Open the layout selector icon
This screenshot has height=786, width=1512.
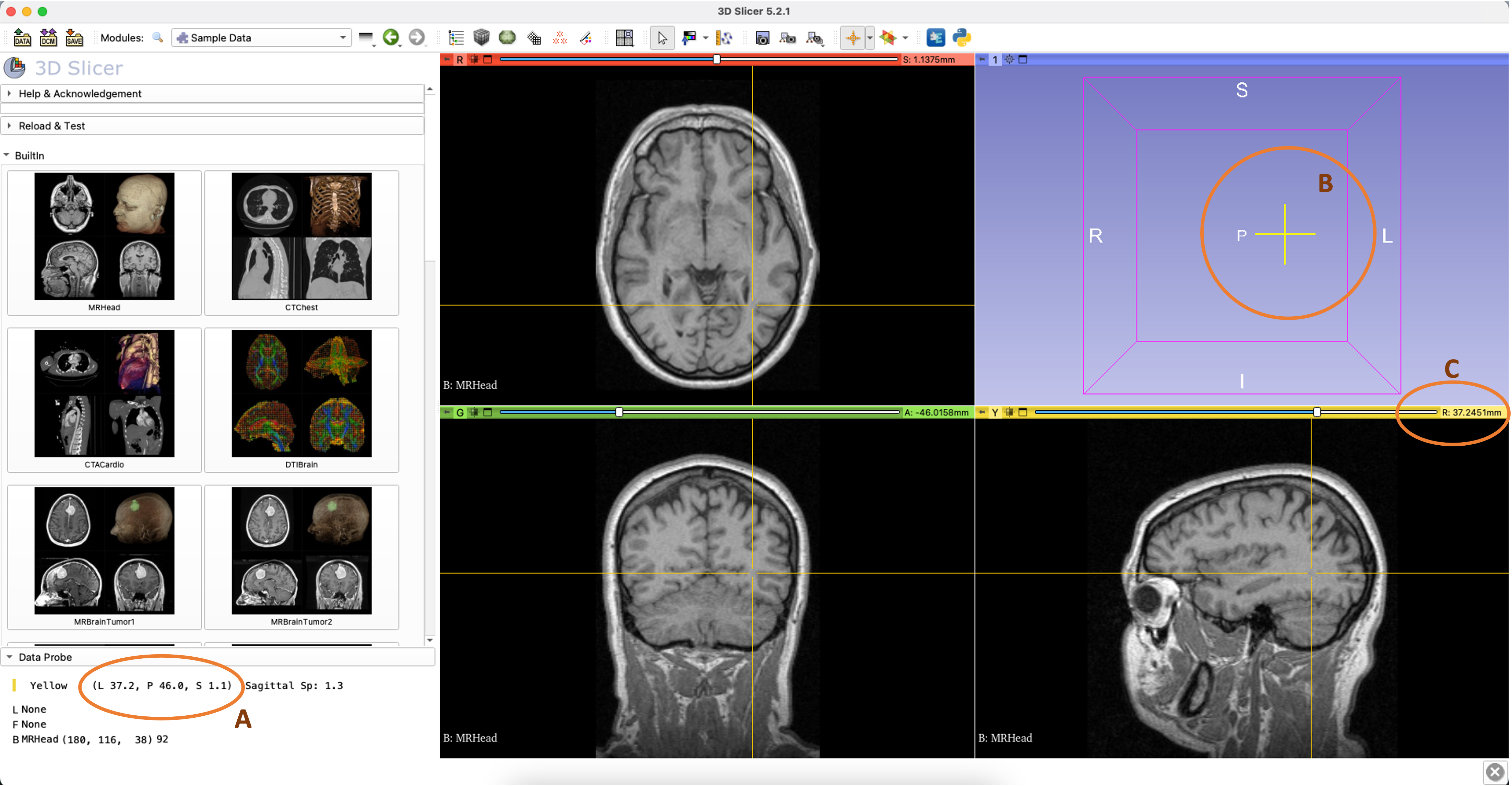click(x=624, y=38)
